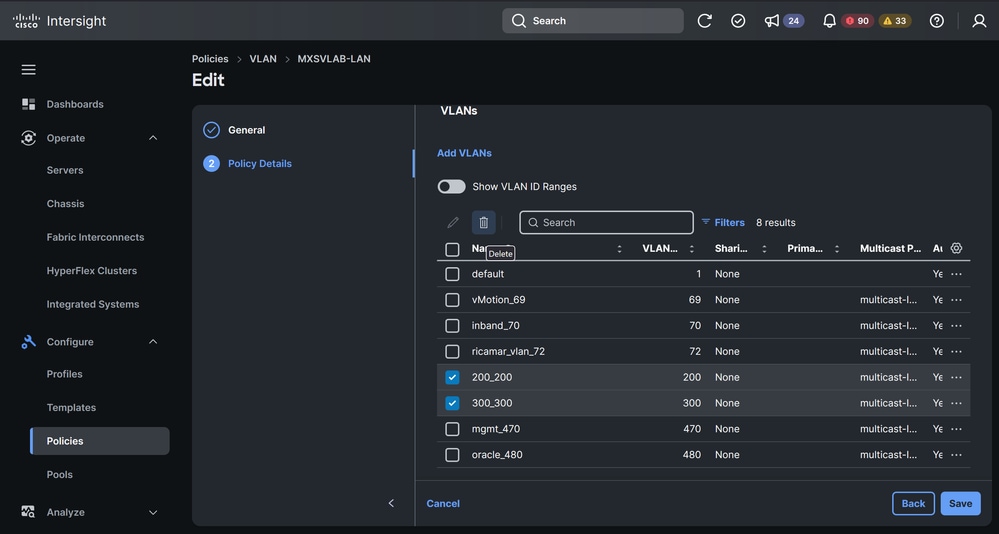Check the oracle_480 checkbox

pos(452,454)
